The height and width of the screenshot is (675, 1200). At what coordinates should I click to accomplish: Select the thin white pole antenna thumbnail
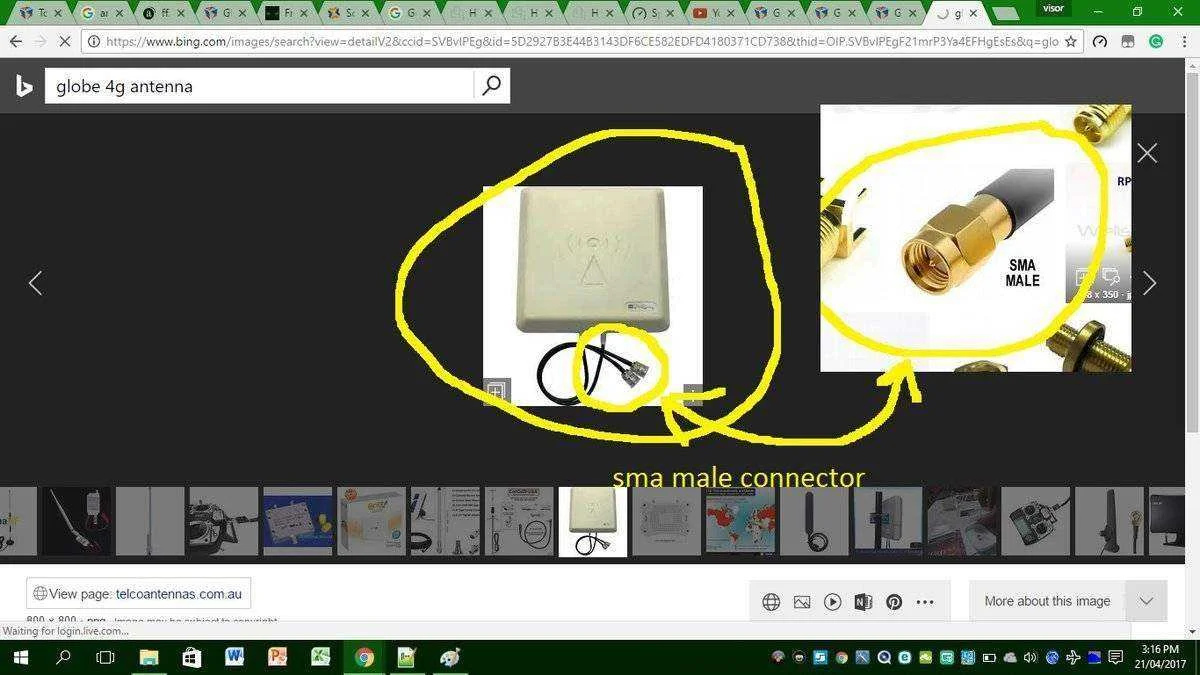point(150,521)
